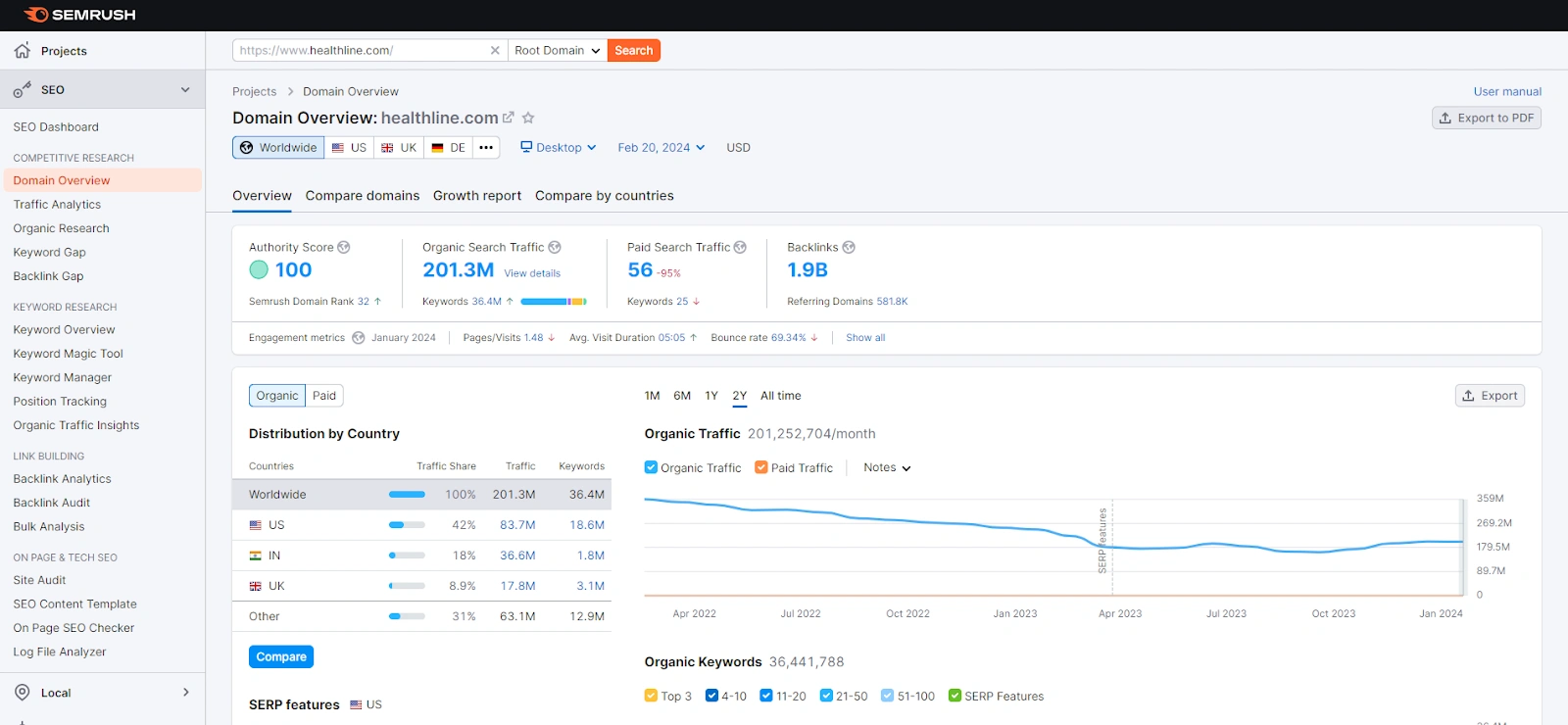Click the Worldwide globe icon
This screenshot has width=1568, height=725.
point(247,148)
